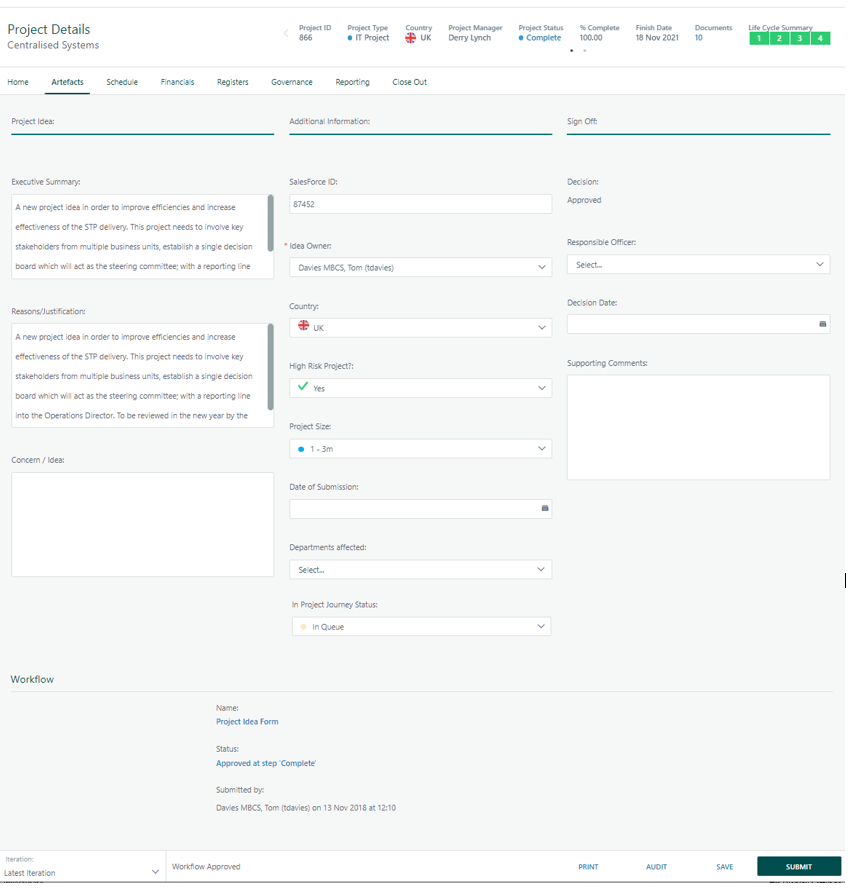Click the SAVE button
The width and height of the screenshot is (848, 888).
725,867
